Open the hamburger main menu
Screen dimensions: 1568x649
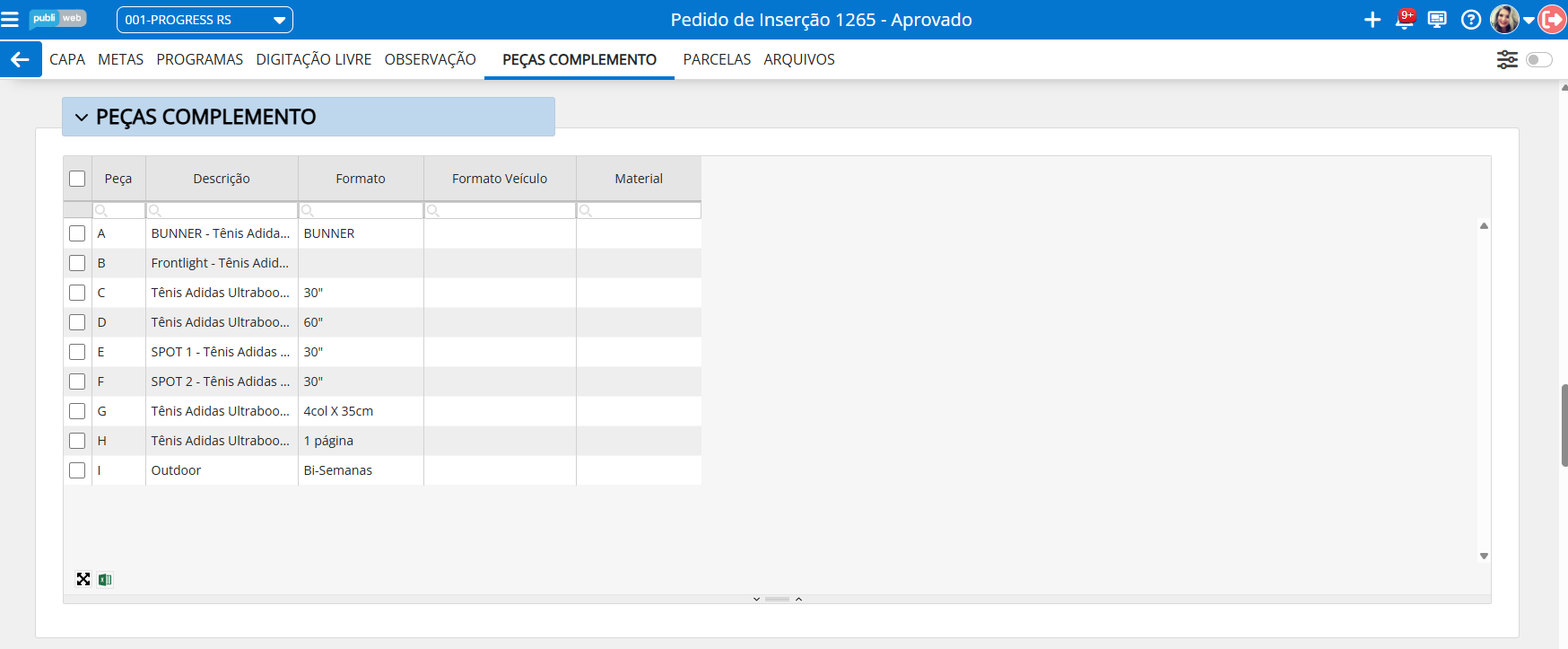click(10, 20)
